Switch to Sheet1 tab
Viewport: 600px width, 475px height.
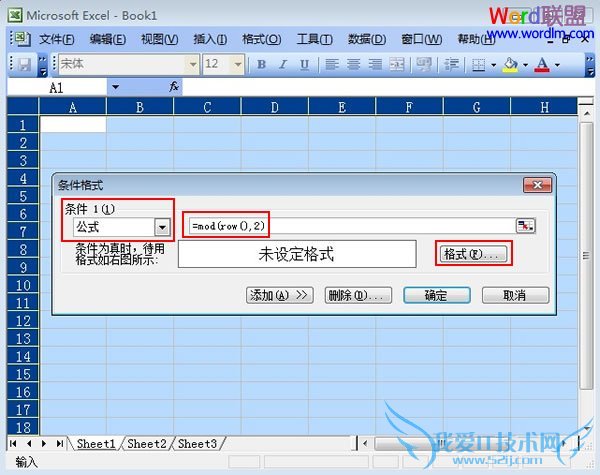96,444
